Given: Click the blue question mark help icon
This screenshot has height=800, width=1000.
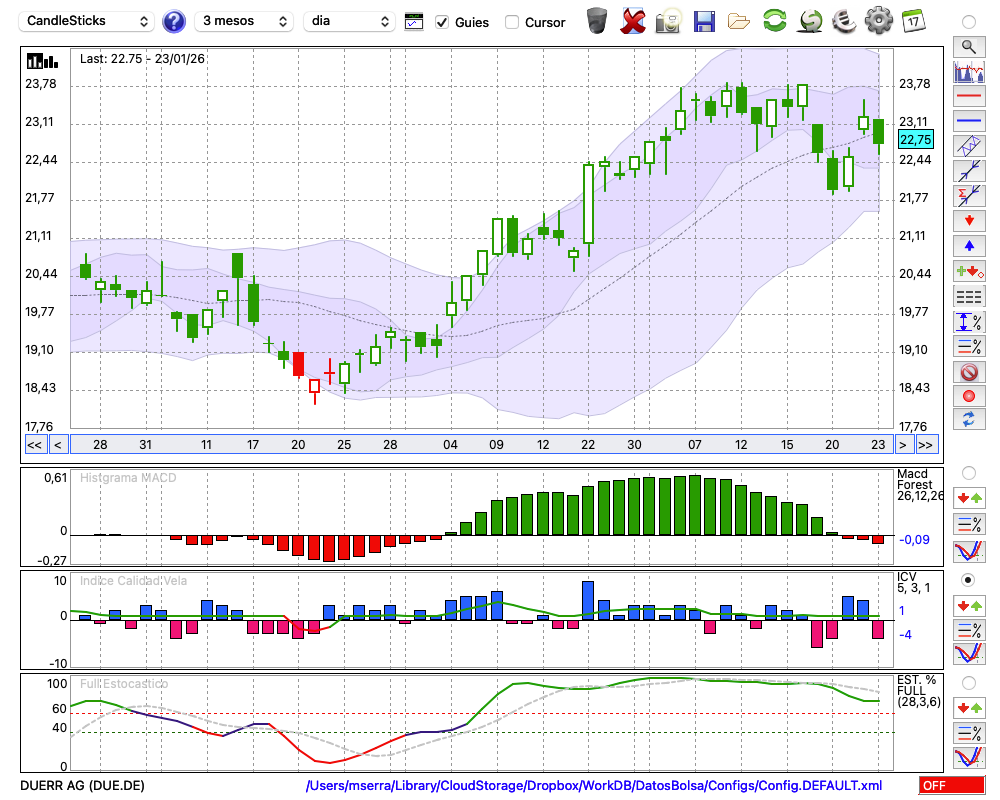Looking at the screenshot, I should [x=174, y=21].
